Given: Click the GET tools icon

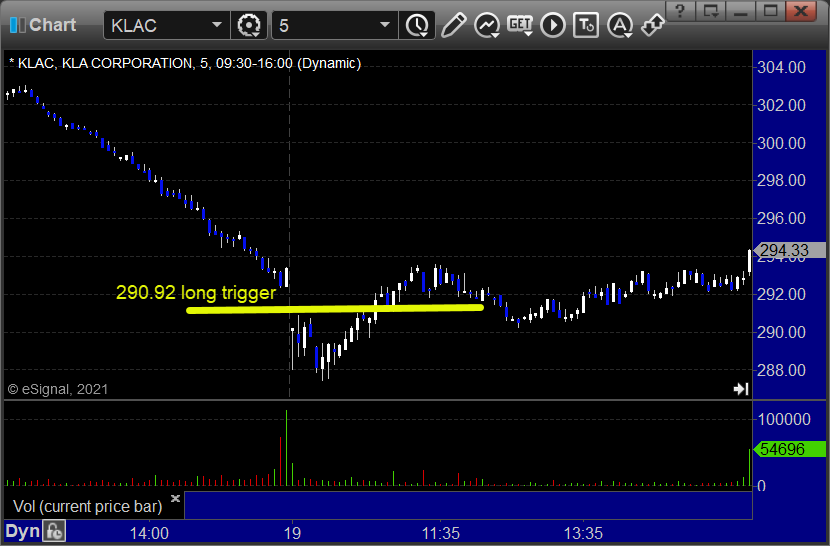Looking at the screenshot, I should pyautogui.click(x=520, y=25).
